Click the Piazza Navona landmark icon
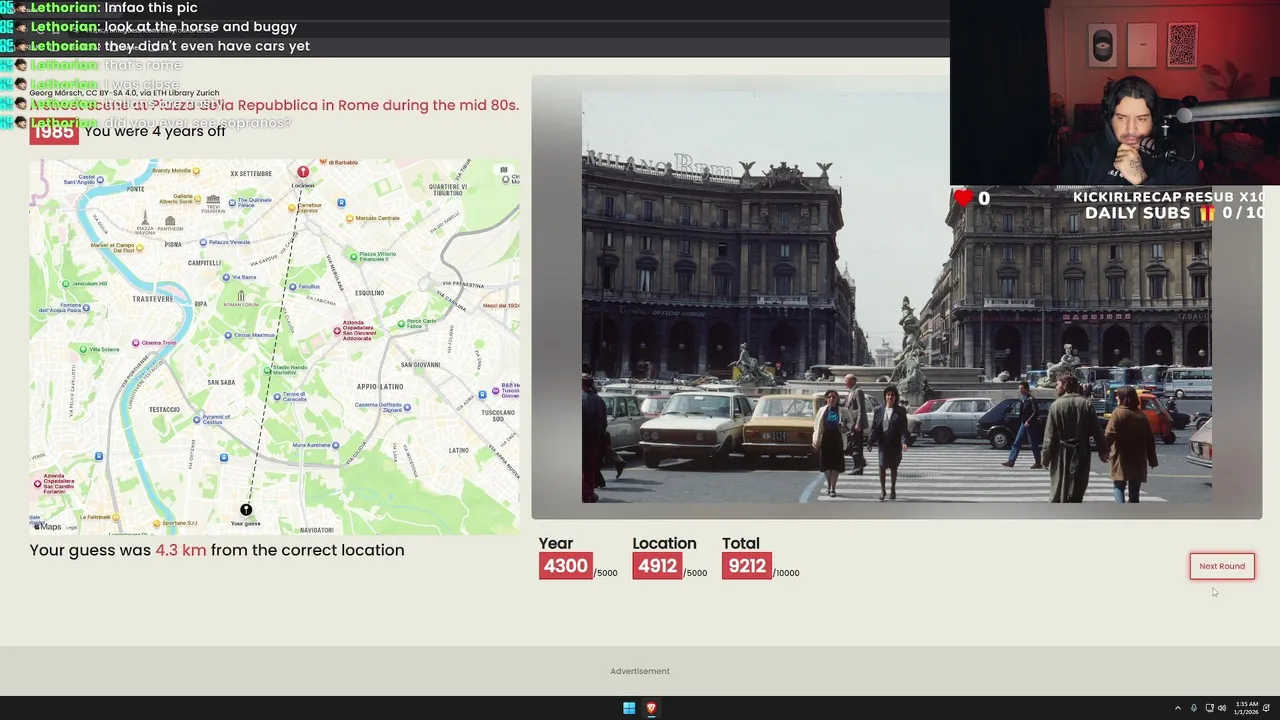Image resolution: width=1280 pixels, height=720 pixels. pyautogui.click(x=145, y=218)
